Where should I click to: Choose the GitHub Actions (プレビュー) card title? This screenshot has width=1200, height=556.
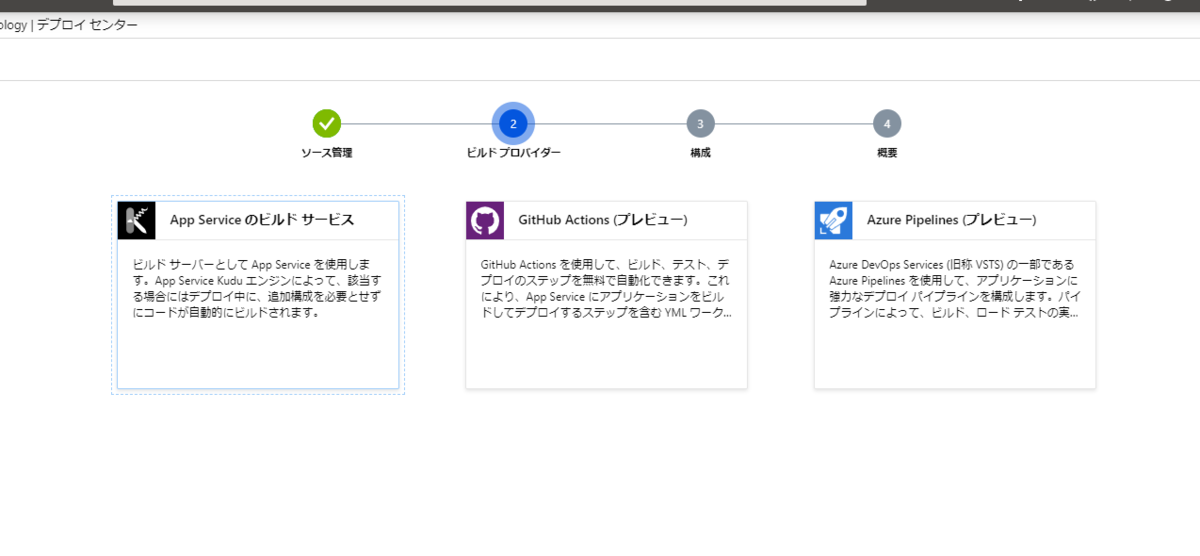603,220
